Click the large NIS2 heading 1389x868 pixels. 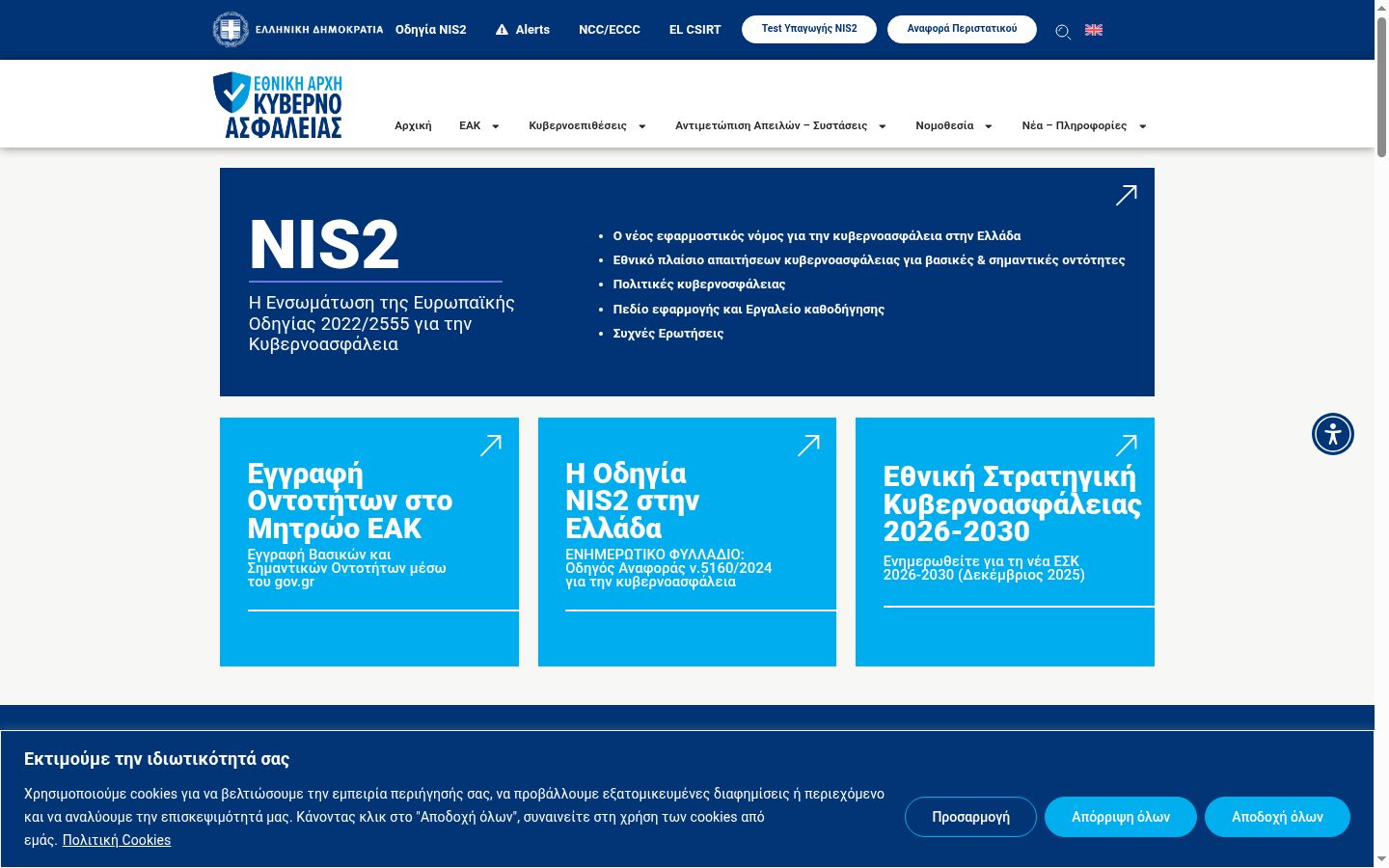click(x=324, y=245)
